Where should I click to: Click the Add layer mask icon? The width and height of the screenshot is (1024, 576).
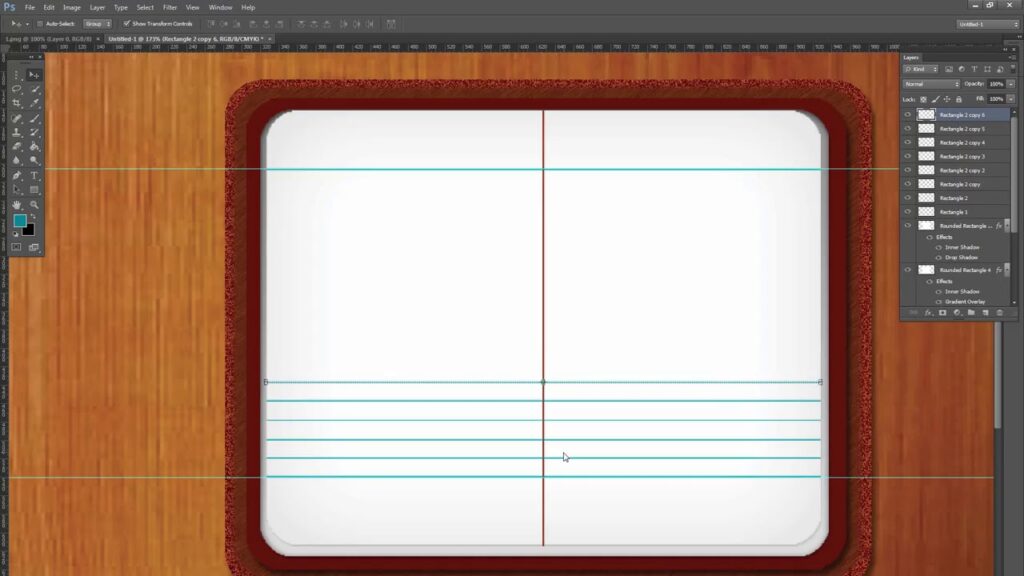(x=942, y=312)
